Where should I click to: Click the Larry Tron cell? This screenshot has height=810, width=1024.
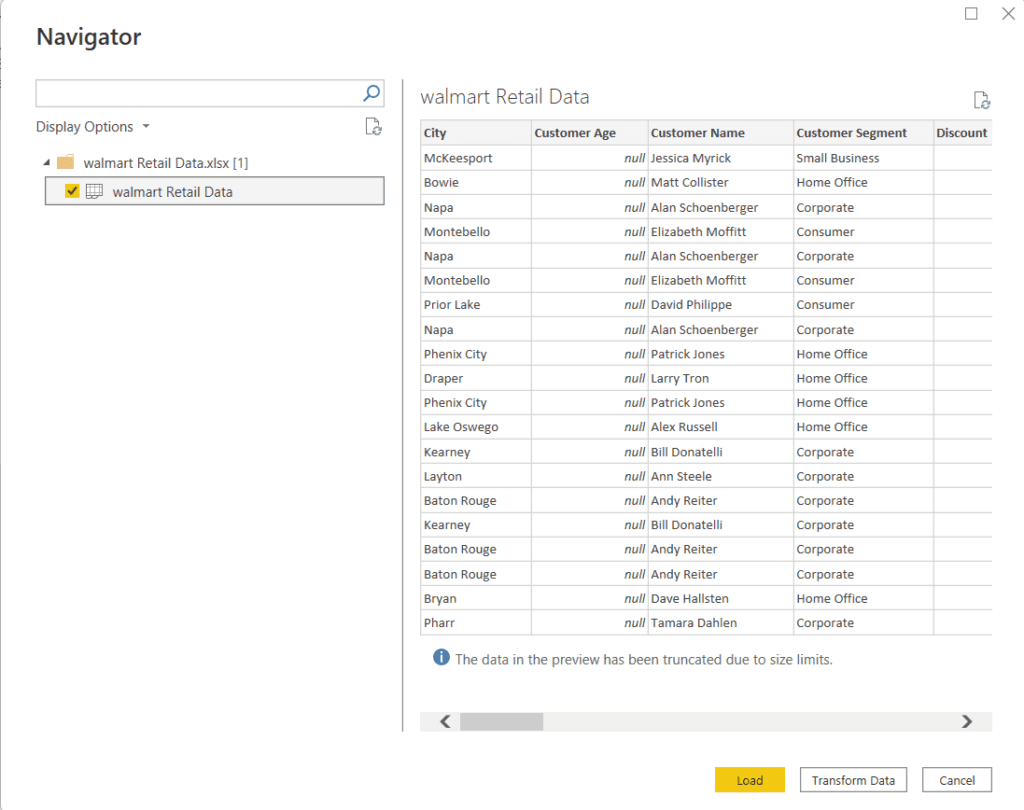pyautogui.click(x=721, y=378)
